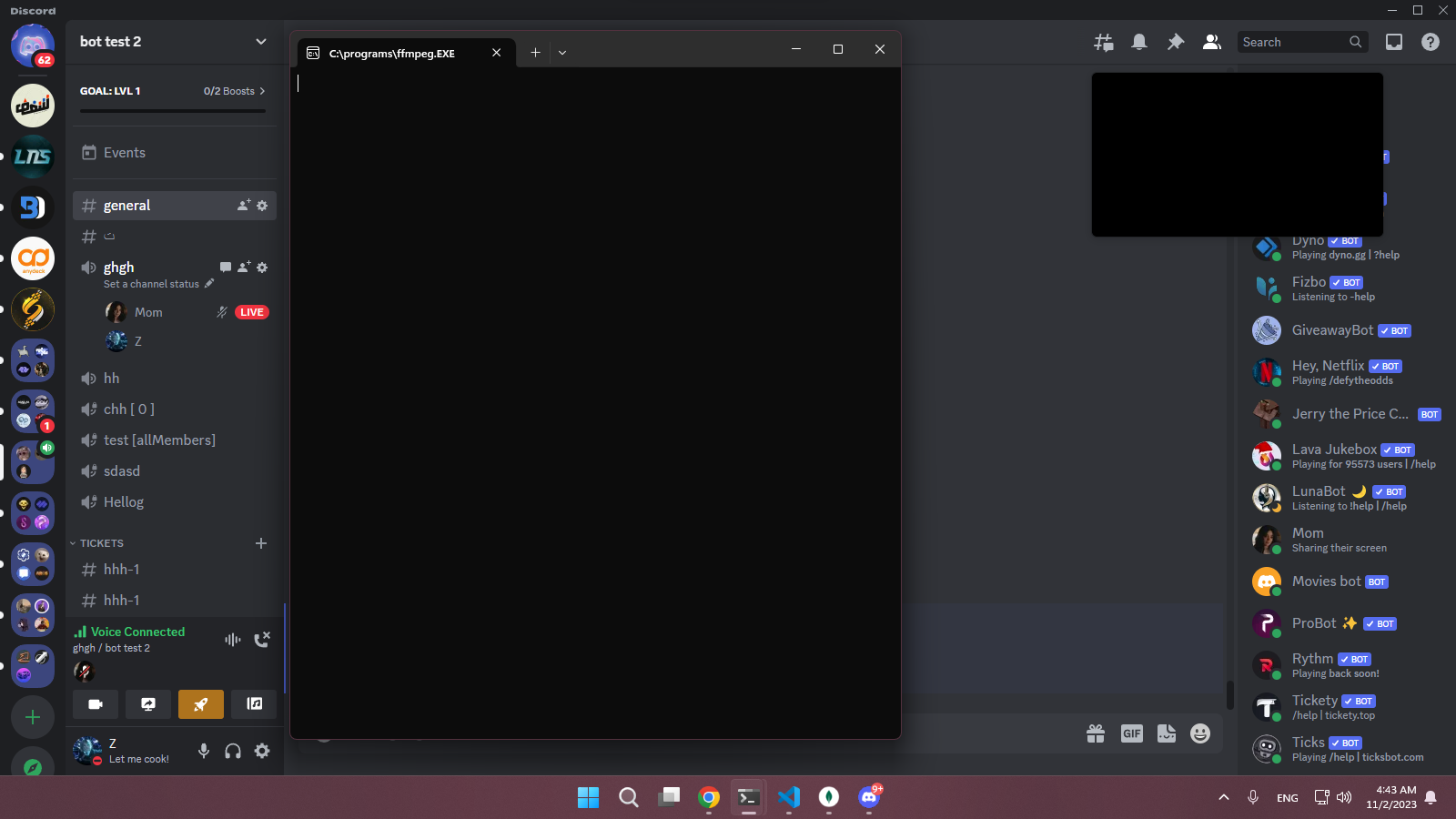
Task: Send a gift icon in message bar
Action: point(1096,733)
